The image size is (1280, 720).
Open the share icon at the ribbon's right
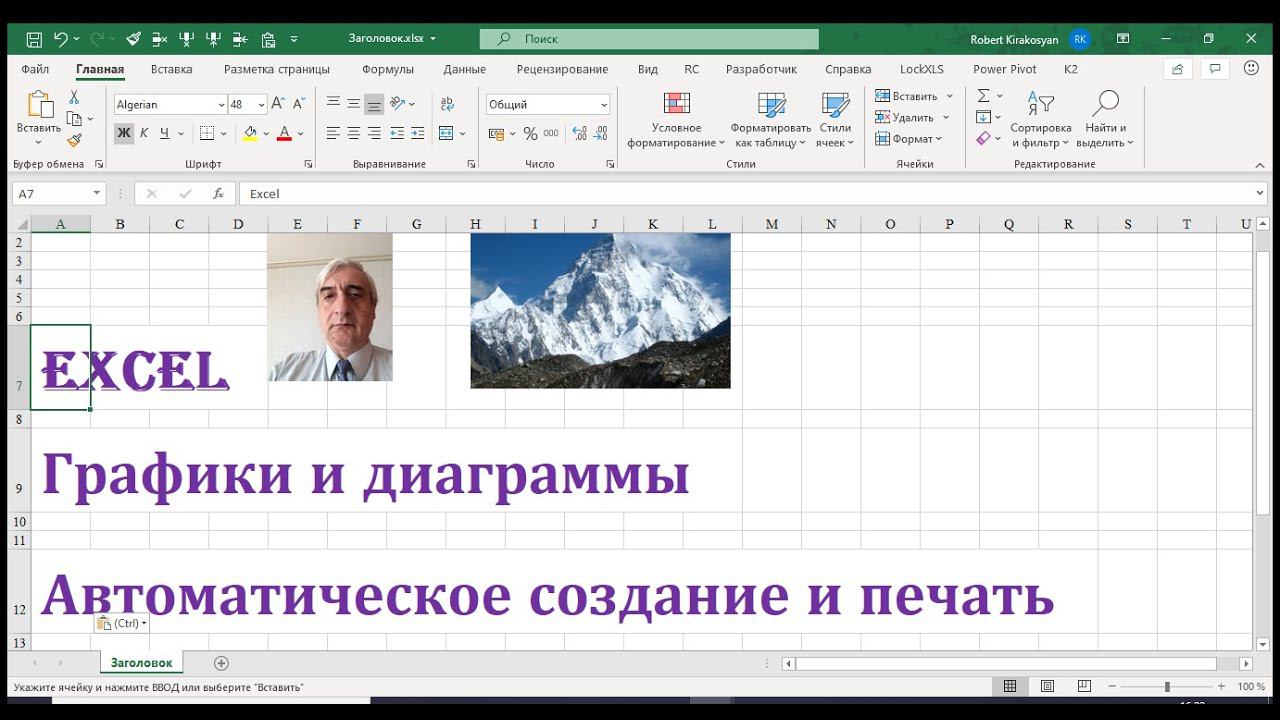coord(1178,69)
